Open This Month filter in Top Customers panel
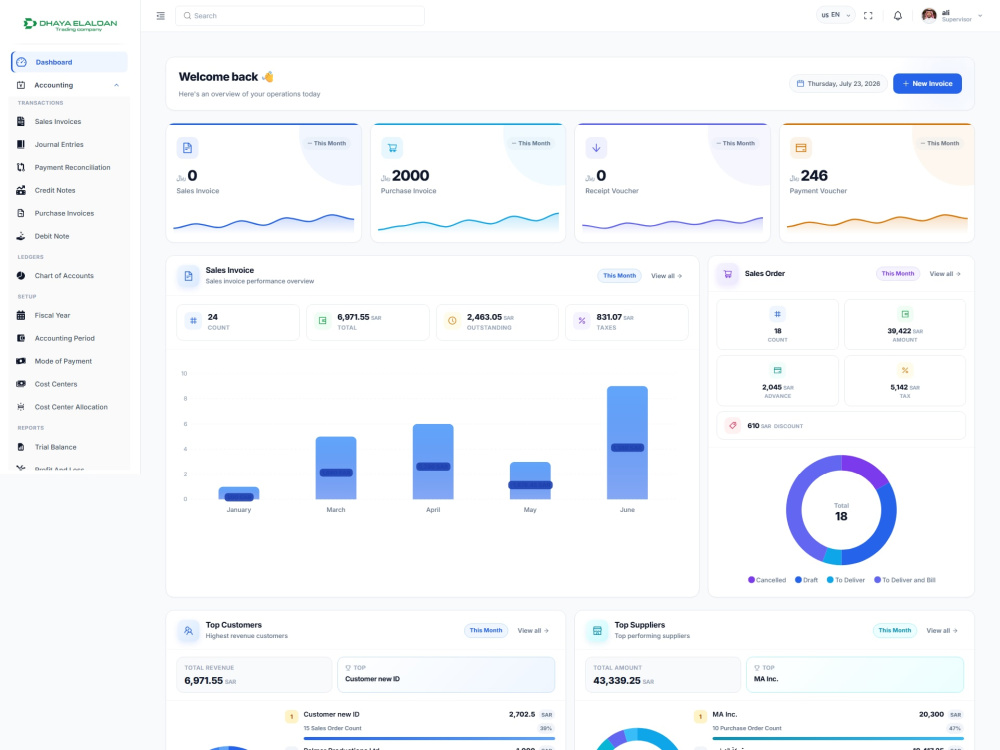Screen dimensions: 1000x750 pyautogui.click(x=486, y=630)
